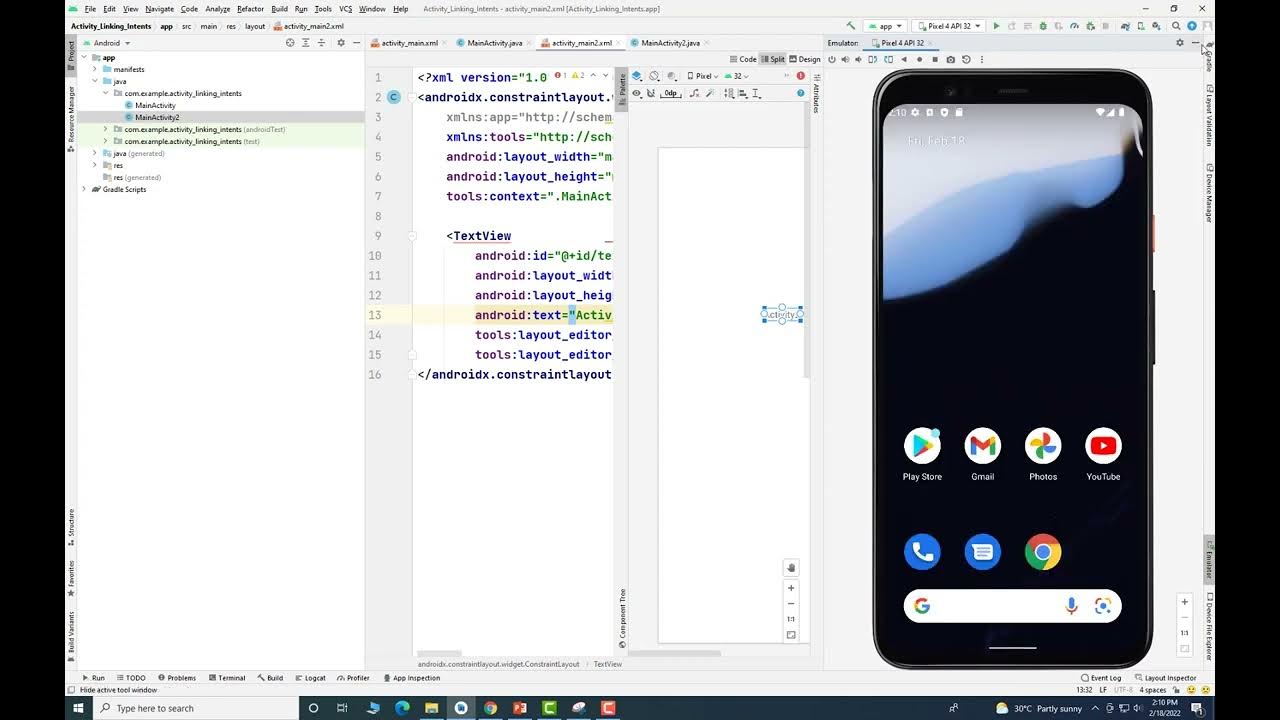Viewport: 1280px width, 720px height.
Task: Switch to the activity_main.xml tab
Action: (x=409, y=43)
